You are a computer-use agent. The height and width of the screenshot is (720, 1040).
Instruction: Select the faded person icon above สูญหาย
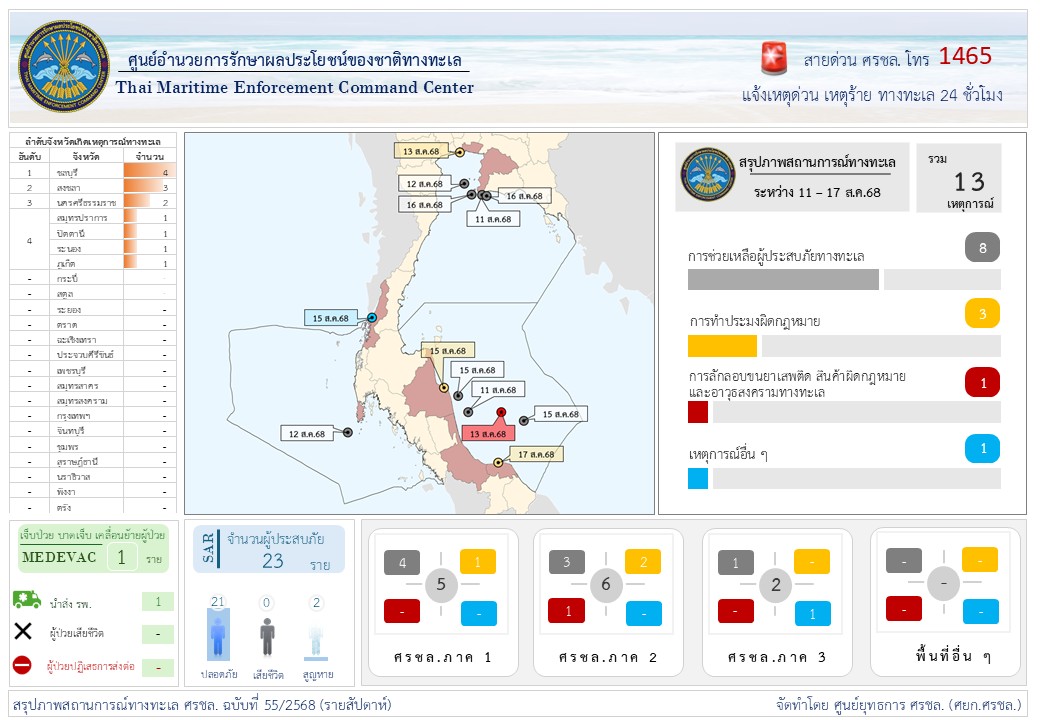[317, 637]
